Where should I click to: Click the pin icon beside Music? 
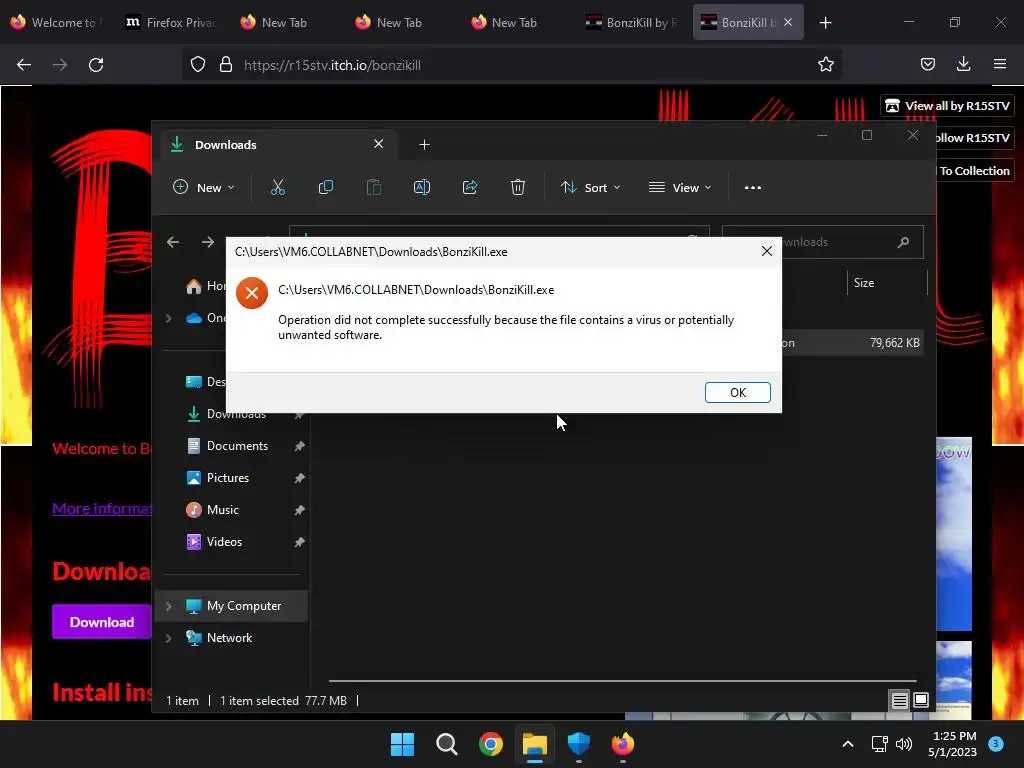299,510
